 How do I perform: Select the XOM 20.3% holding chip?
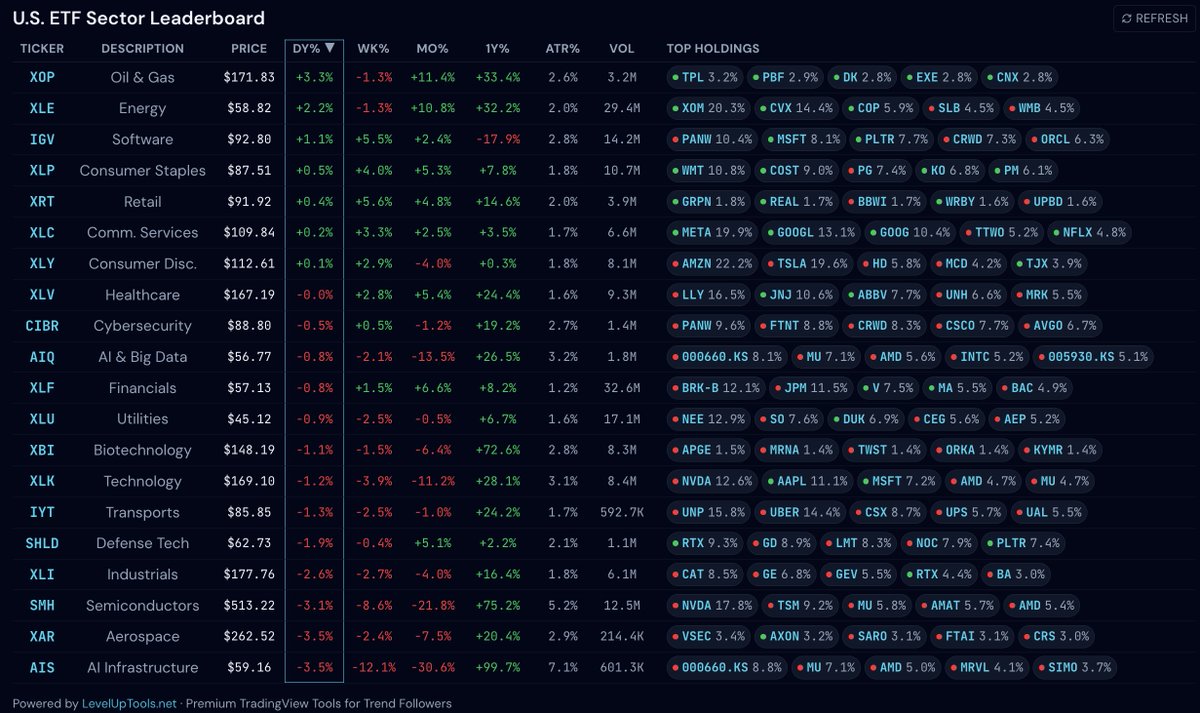(x=710, y=108)
